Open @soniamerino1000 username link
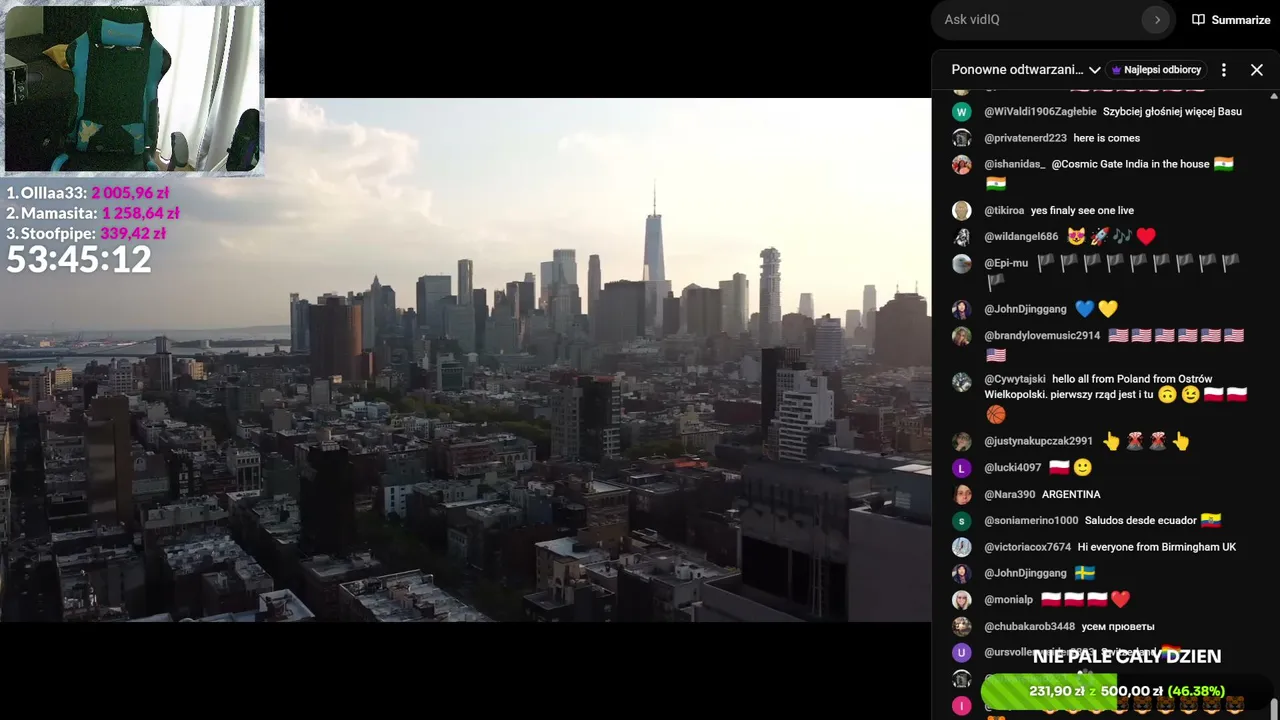The image size is (1280, 720). (1031, 521)
